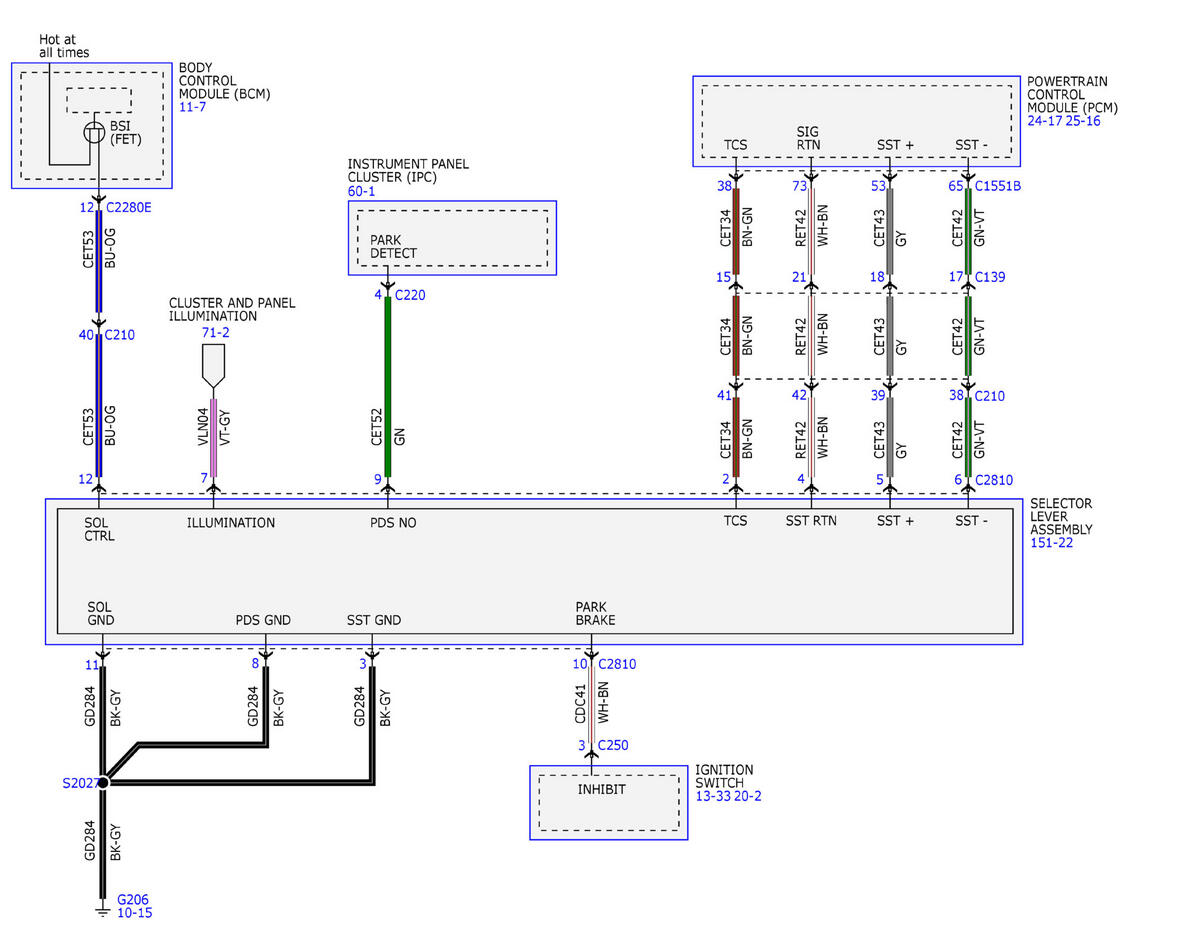1200x927 pixels.
Task: Select connector label C250 above Ignition Switch
Action: tap(614, 745)
